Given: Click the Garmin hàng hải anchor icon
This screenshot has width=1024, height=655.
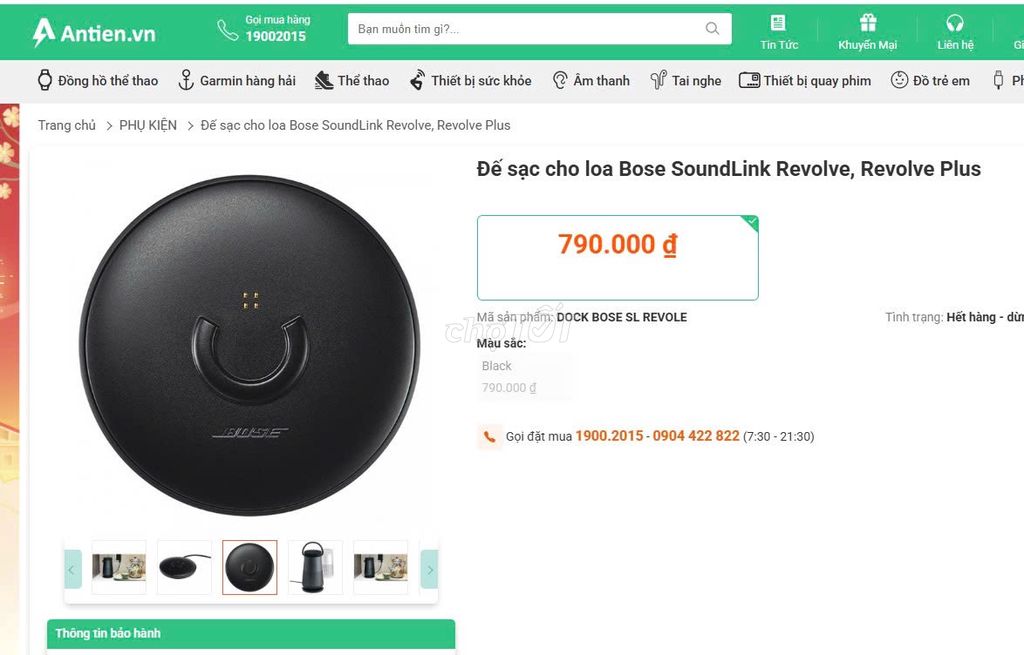Looking at the screenshot, I should pos(186,79).
